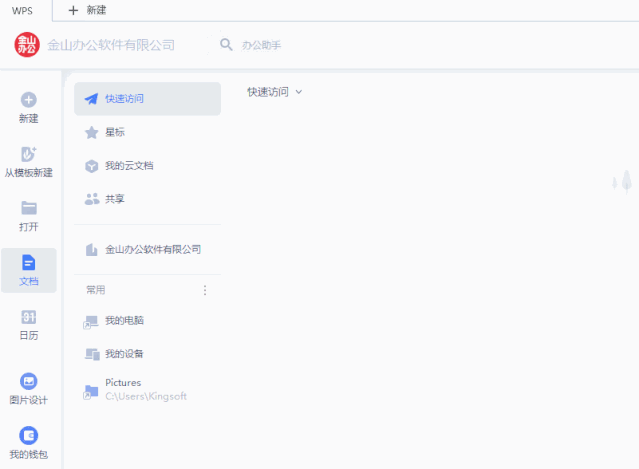Click the more options dots beside 常用
639x469 pixels.
205,290
